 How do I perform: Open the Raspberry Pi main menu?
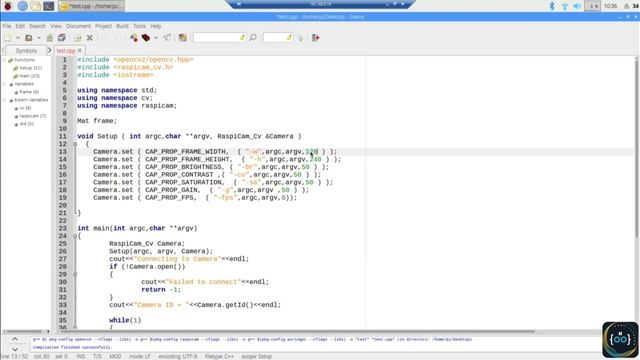(7, 6)
